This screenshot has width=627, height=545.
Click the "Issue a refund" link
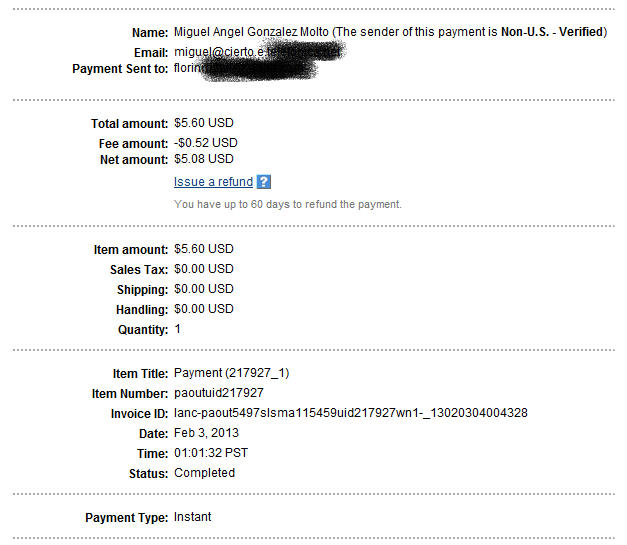(213, 182)
